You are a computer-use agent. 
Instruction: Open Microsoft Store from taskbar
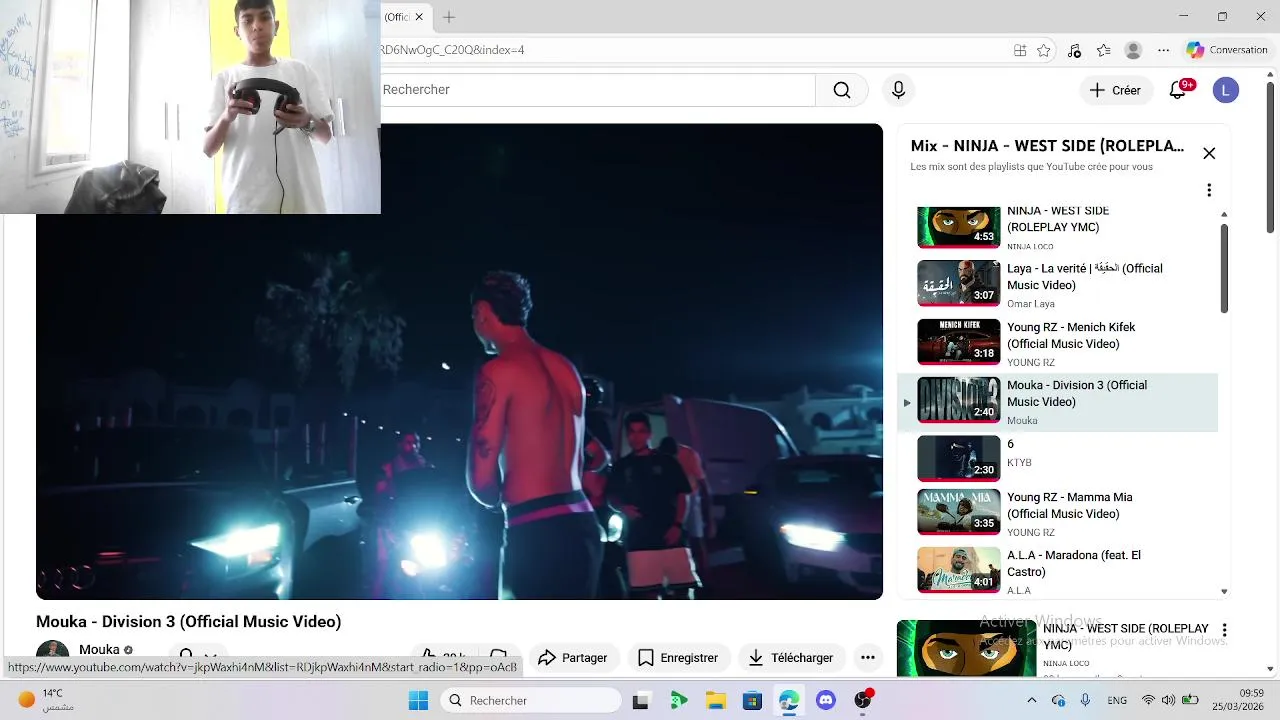752,701
